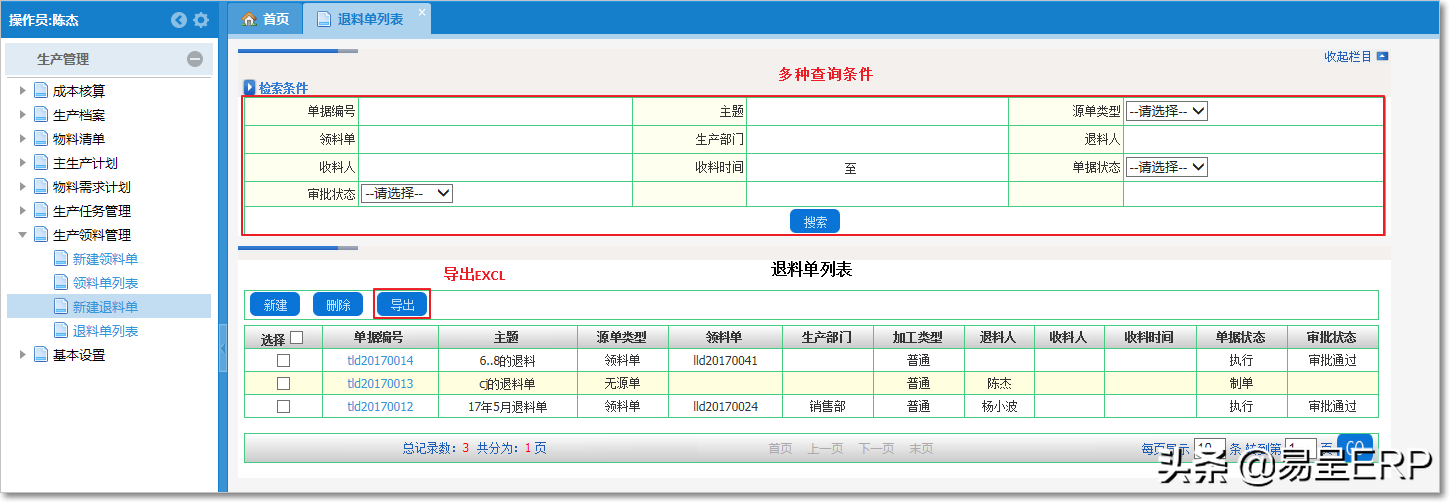Open the 审批状态 dropdown

pyautogui.click(x=407, y=194)
